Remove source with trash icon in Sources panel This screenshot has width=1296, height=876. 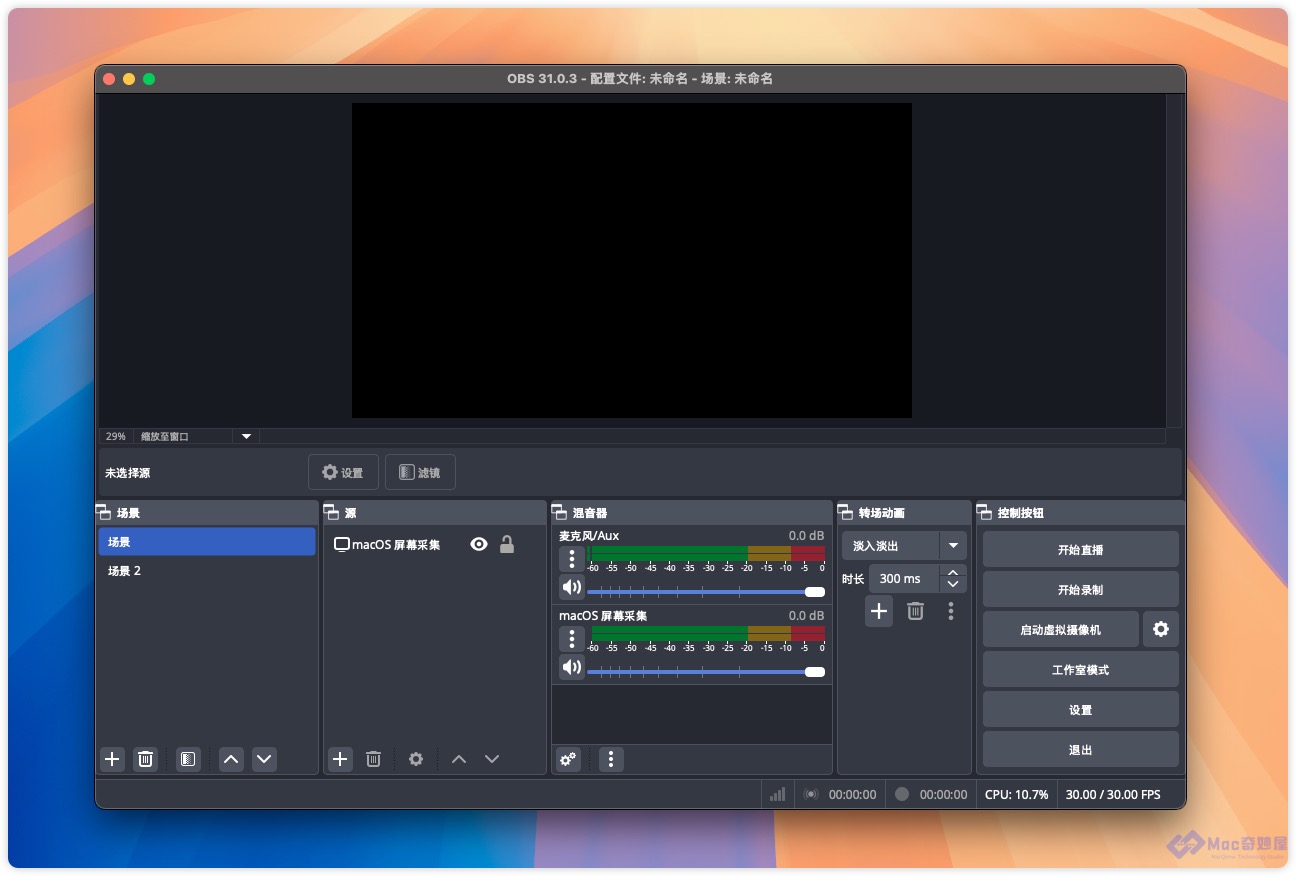[374, 759]
